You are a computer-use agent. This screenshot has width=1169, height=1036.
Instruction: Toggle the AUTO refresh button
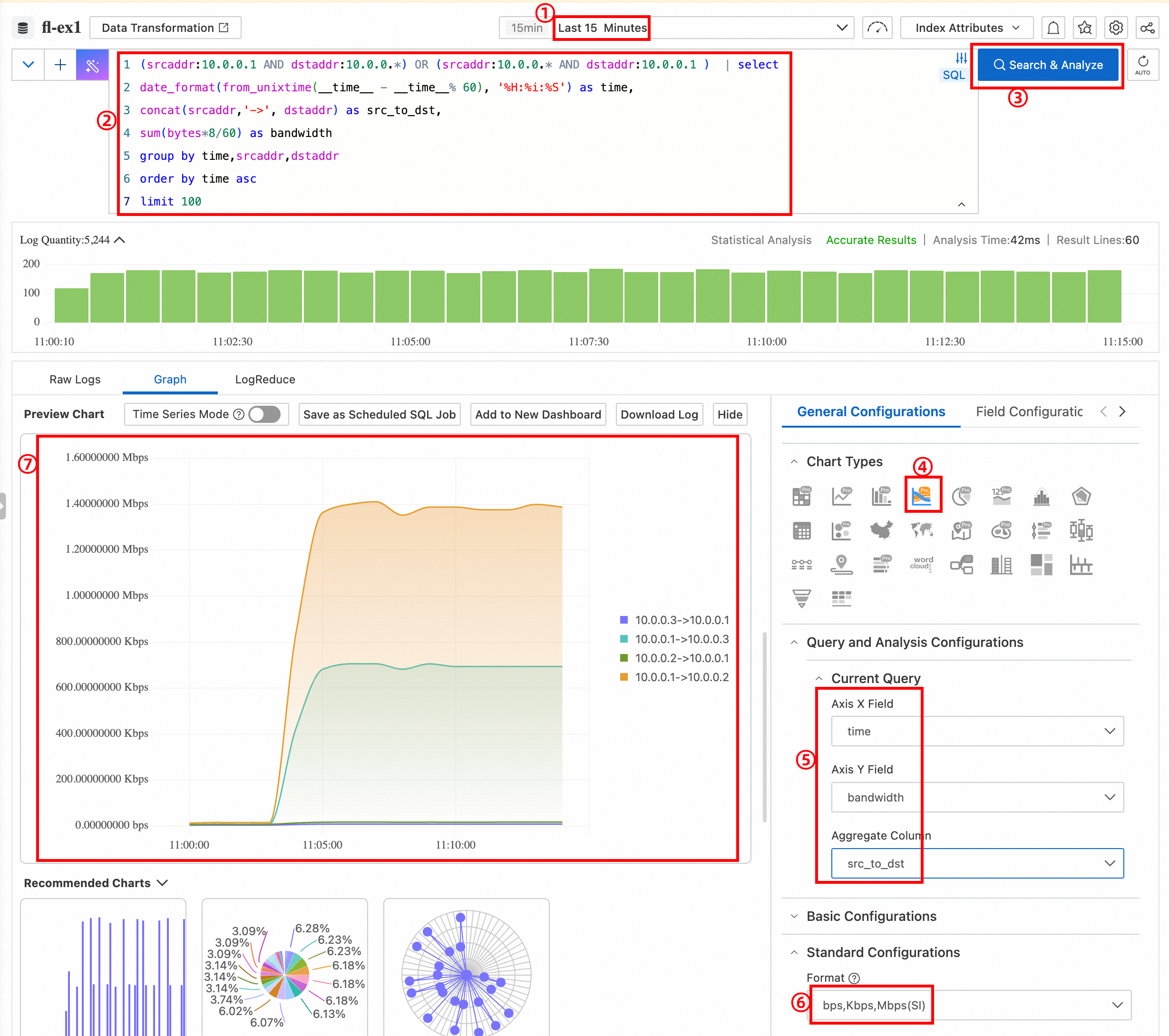click(x=1142, y=65)
